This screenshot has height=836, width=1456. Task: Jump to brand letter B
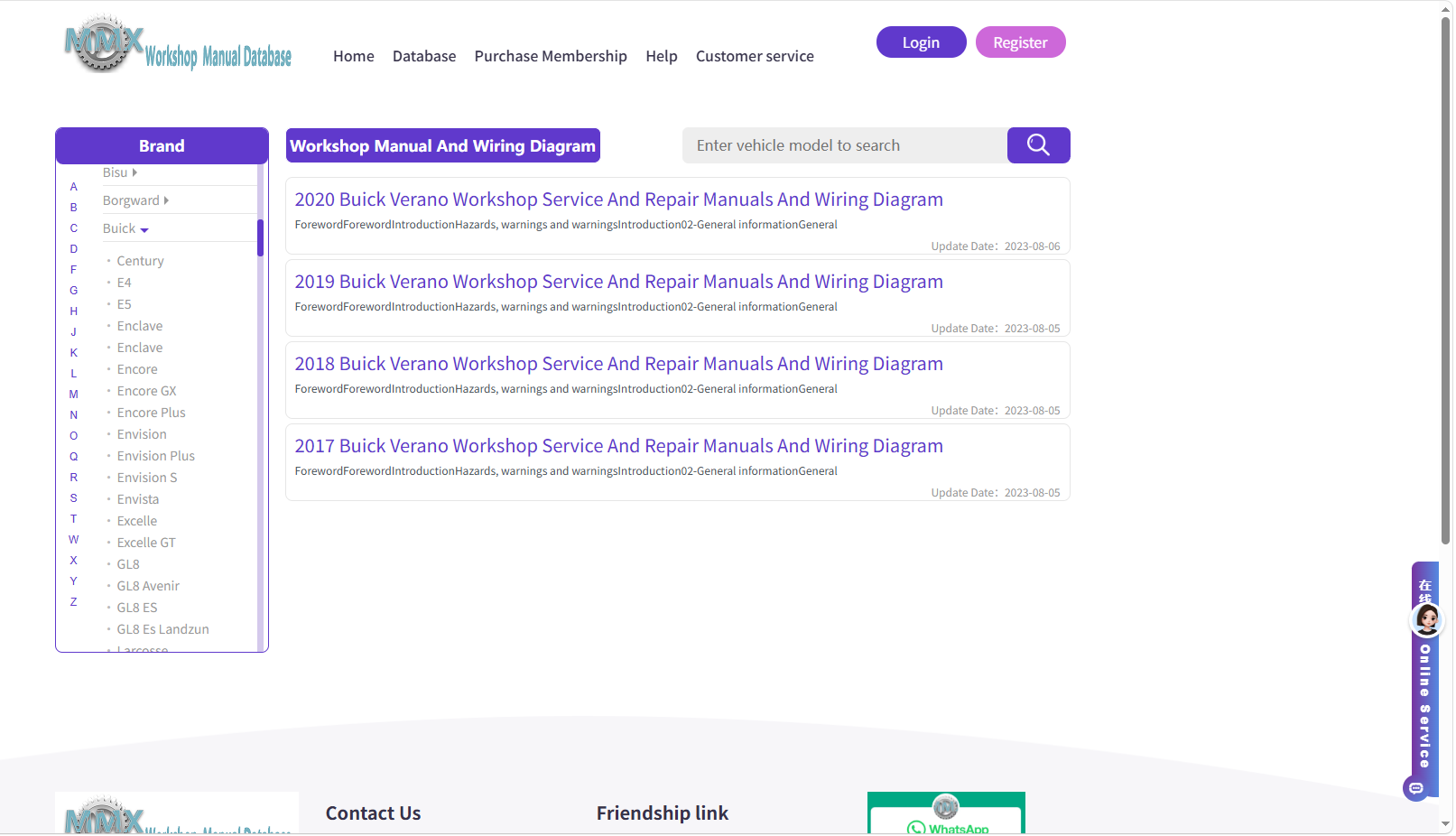(x=74, y=208)
